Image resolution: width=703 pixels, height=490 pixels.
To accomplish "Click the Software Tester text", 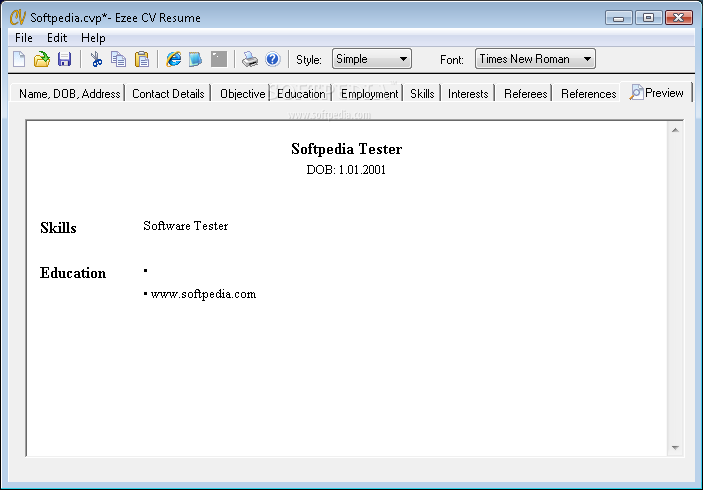I will pyautogui.click(x=186, y=226).
